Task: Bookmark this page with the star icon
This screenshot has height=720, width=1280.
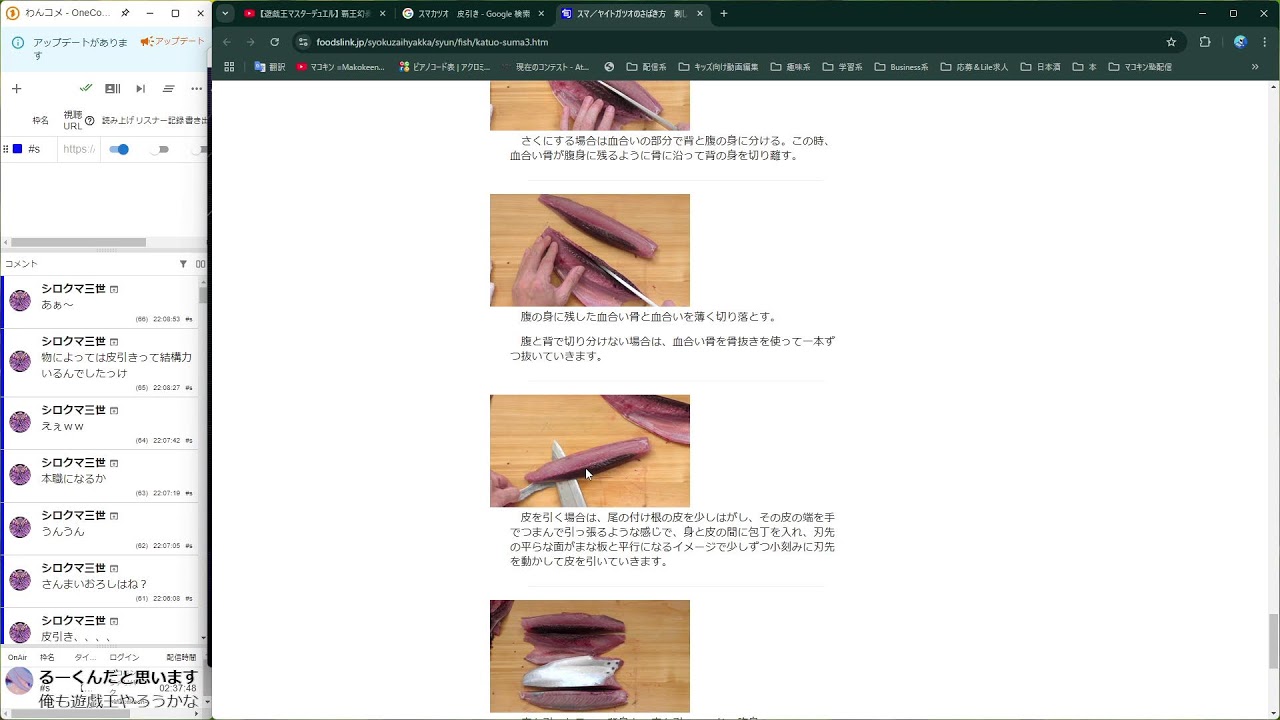Action: click(x=1171, y=42)
